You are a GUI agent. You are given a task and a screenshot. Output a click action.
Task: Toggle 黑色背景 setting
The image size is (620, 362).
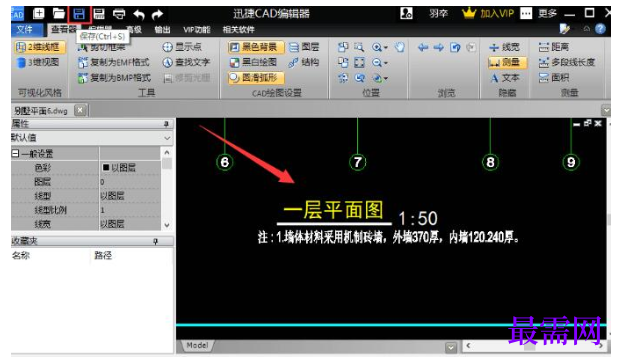click(255, 47)
